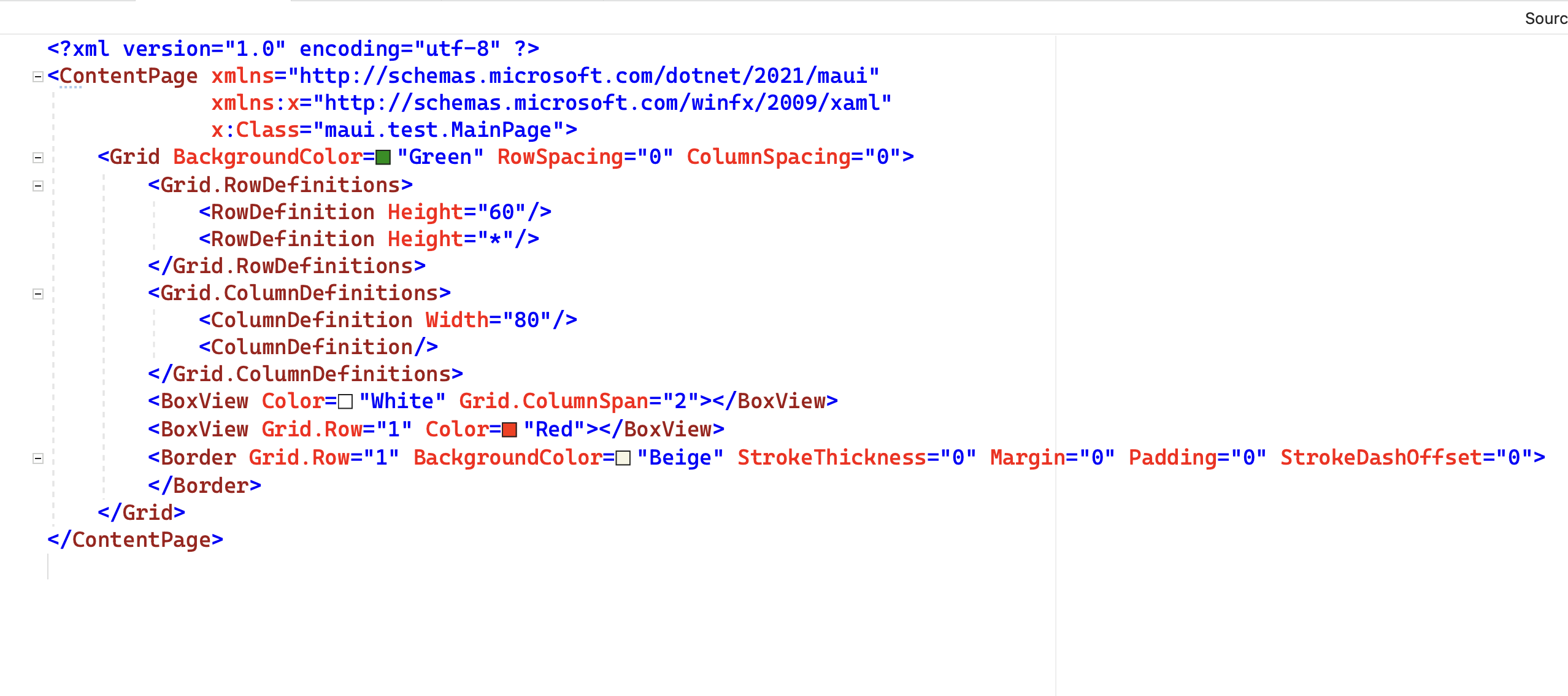Viewport: 1568px width, 696px height.
Task: Collapse the Border element node
Action: click(38, 457)
